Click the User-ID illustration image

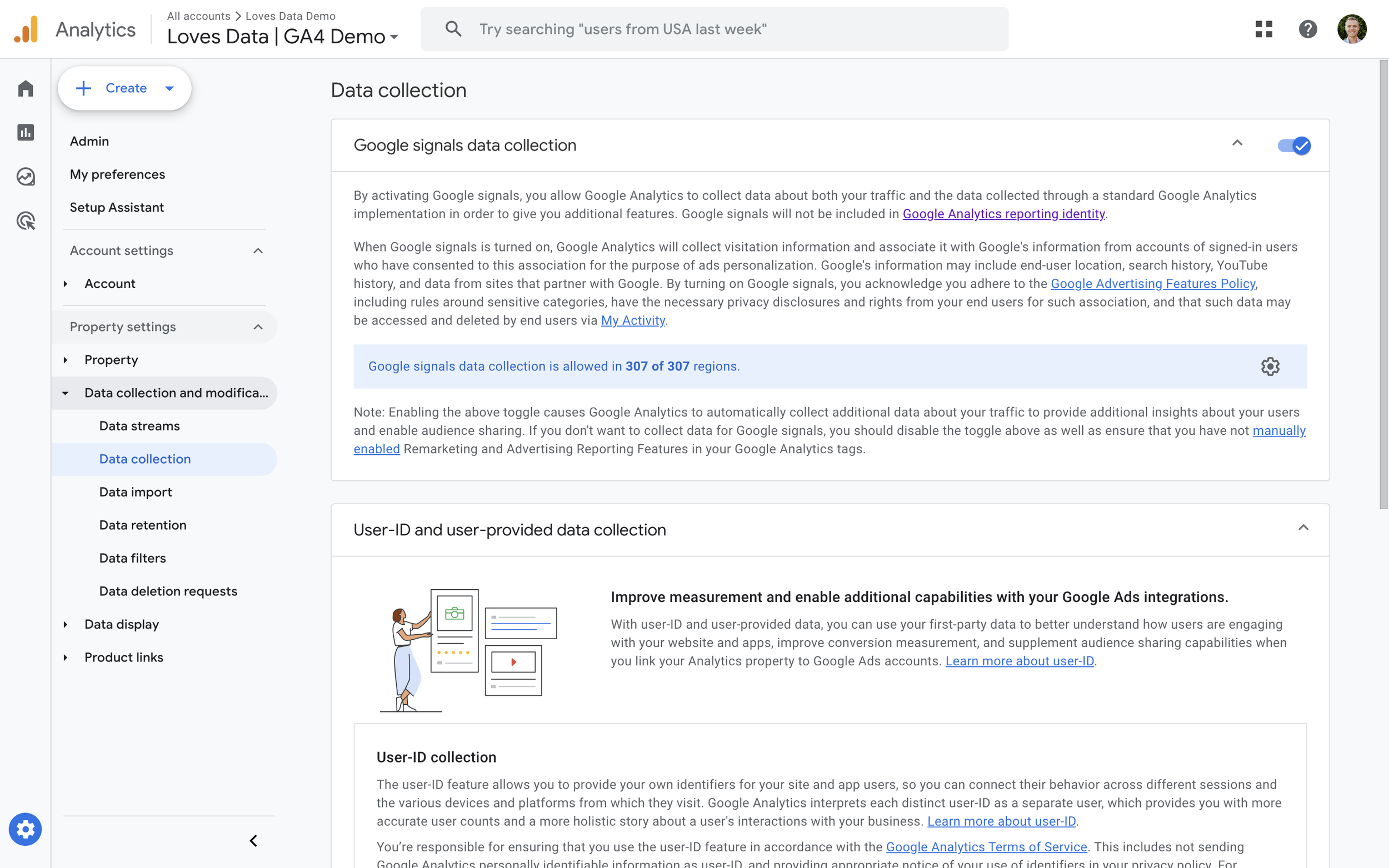(468, 650)
